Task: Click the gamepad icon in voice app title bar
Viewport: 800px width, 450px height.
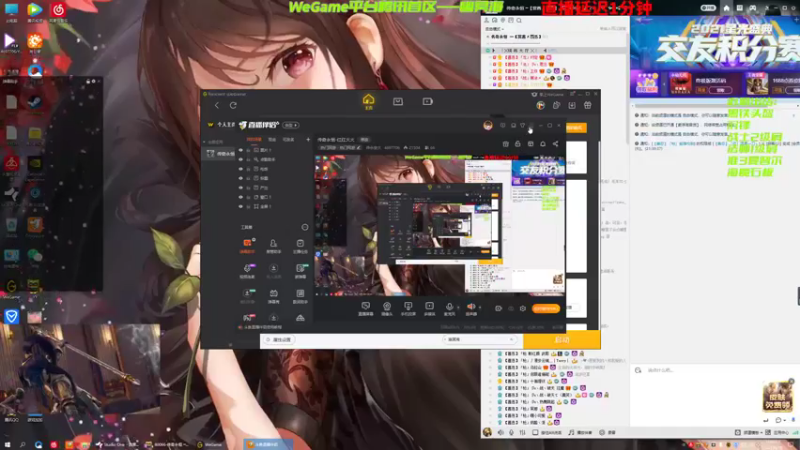Action: tap(753, 8)
